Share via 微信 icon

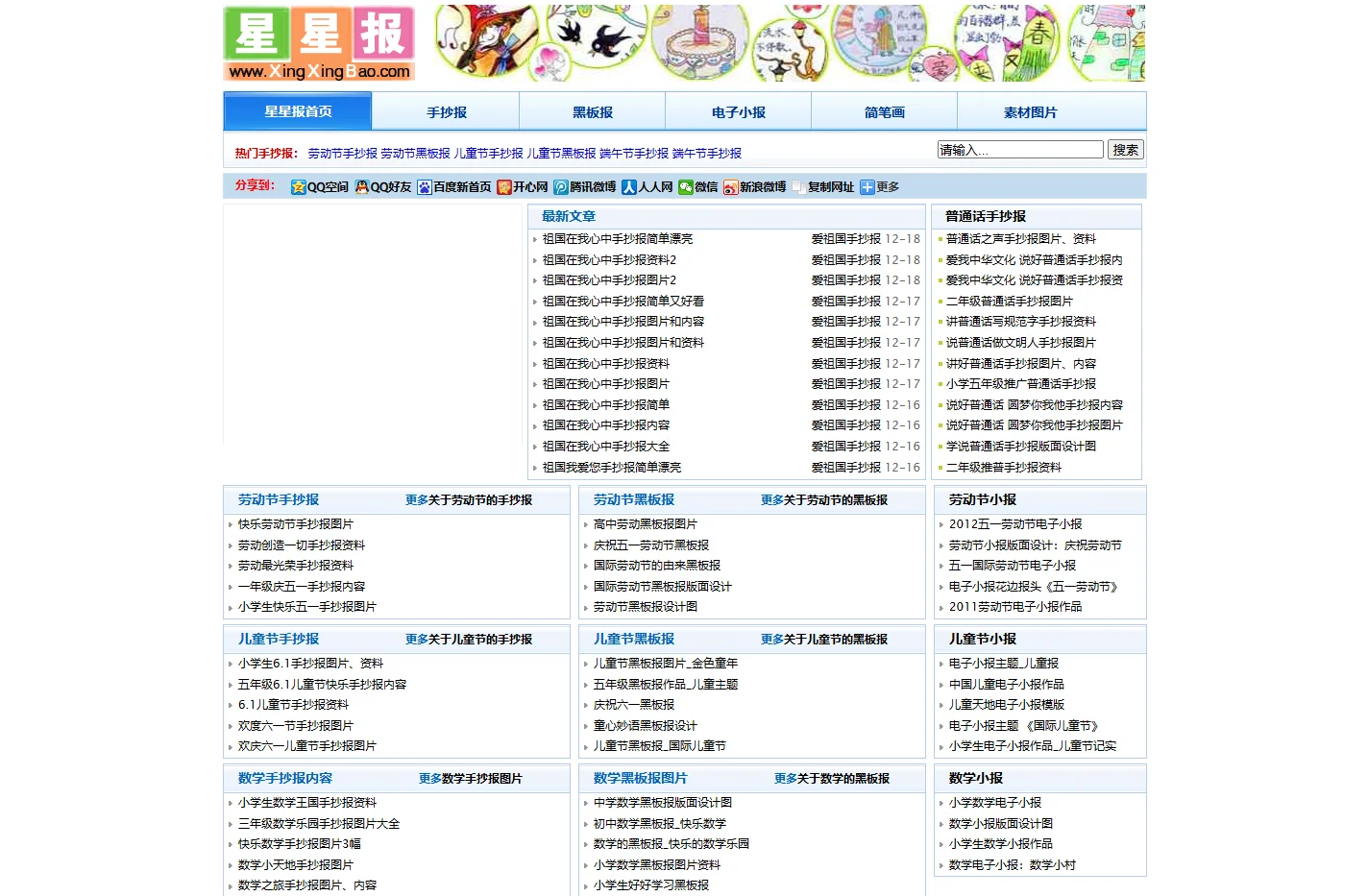[x=686, y=187]
